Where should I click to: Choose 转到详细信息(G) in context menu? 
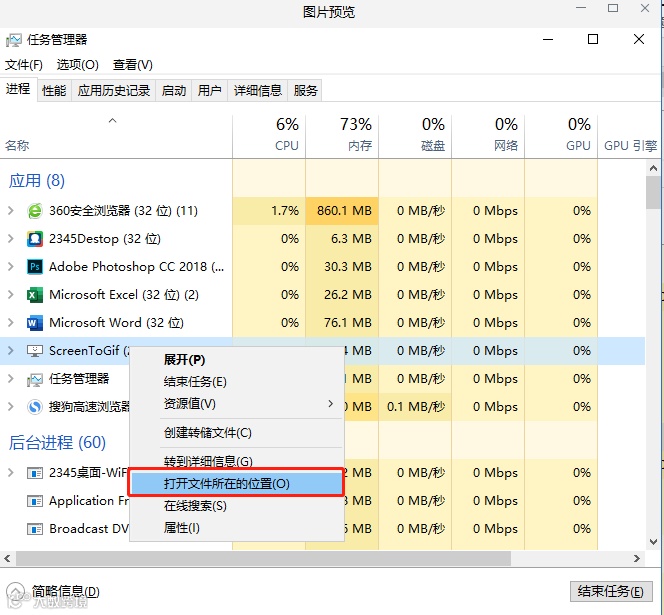(237, 460)
